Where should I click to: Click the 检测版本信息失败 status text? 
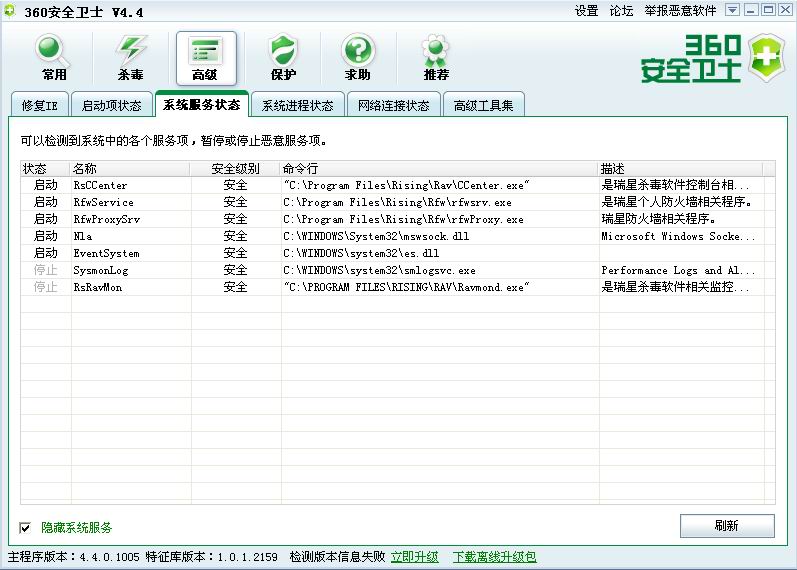(x=338, y=557)
